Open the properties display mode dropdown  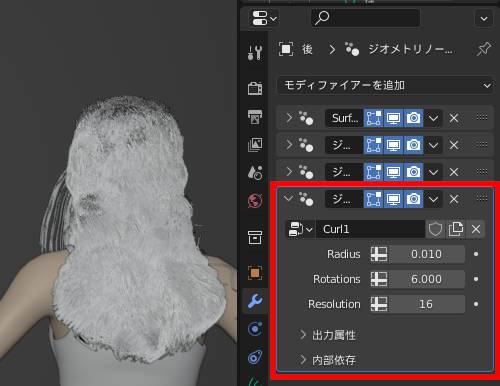coord(265,18)
